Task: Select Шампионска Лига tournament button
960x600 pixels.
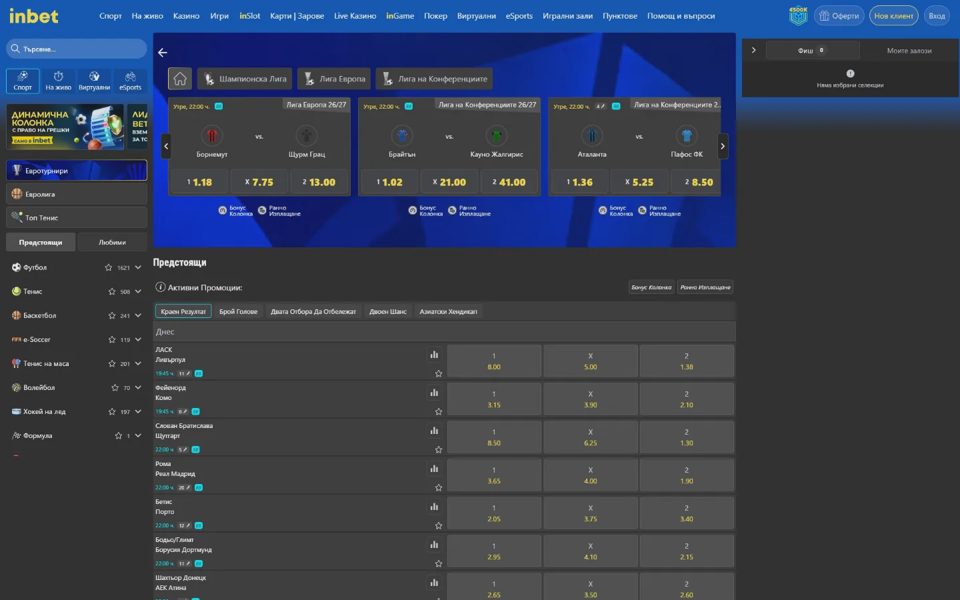Action: pyautogui.click(x=244, y=78)
